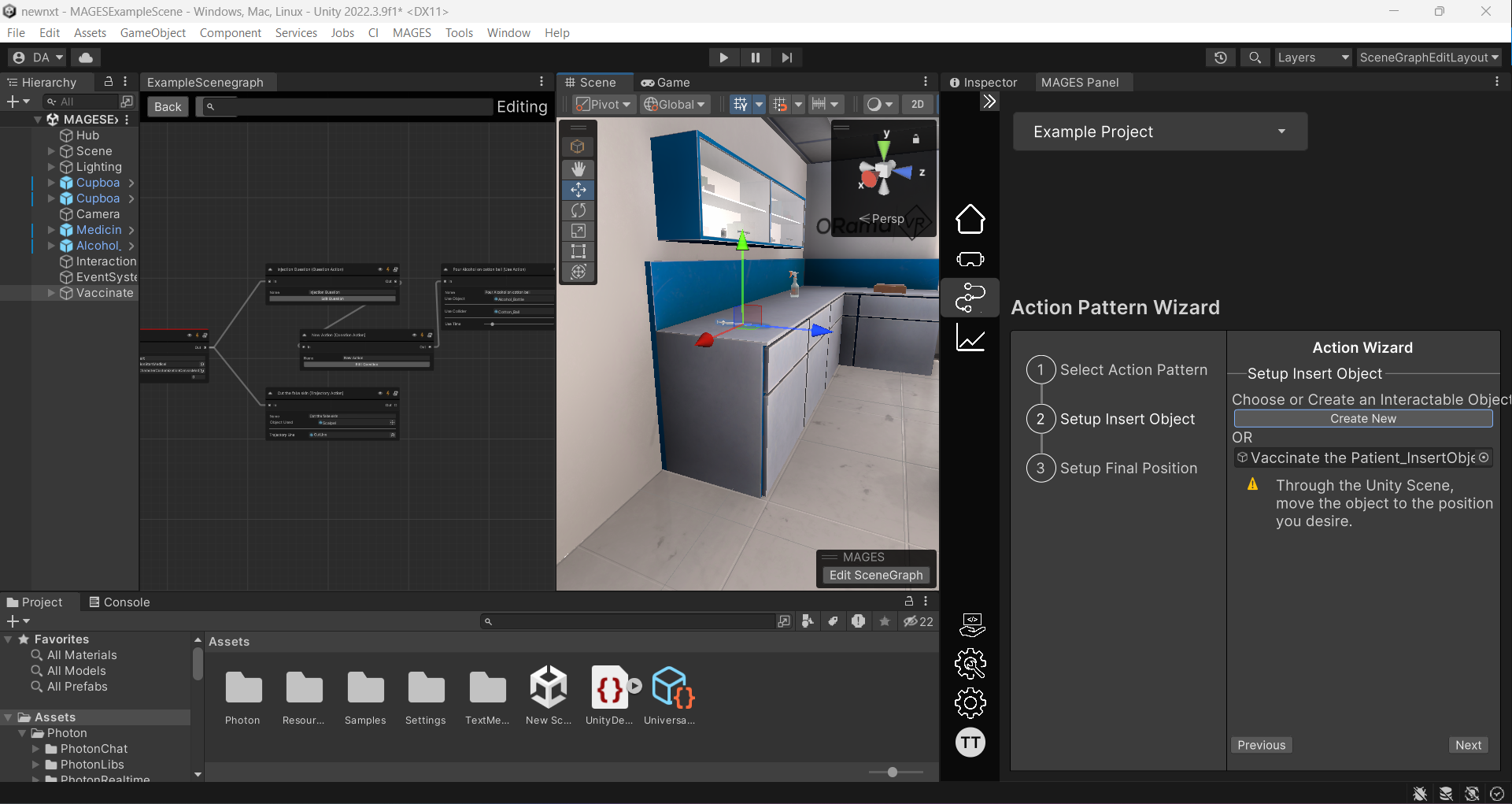
Task: Click the Pause button
Action: [x=756, y=57]
